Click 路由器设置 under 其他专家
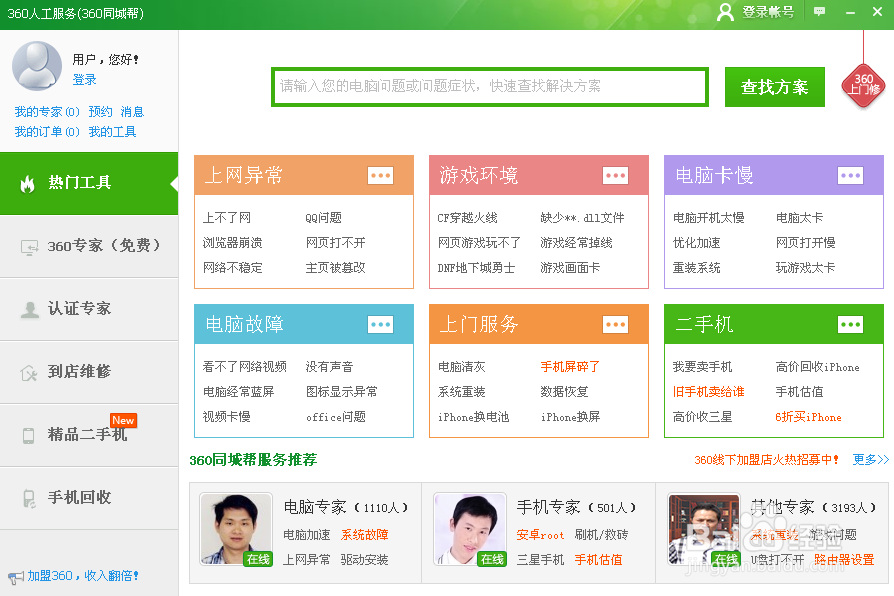The height and width of the screenshot is (596, 894). (x=844, y=559)
